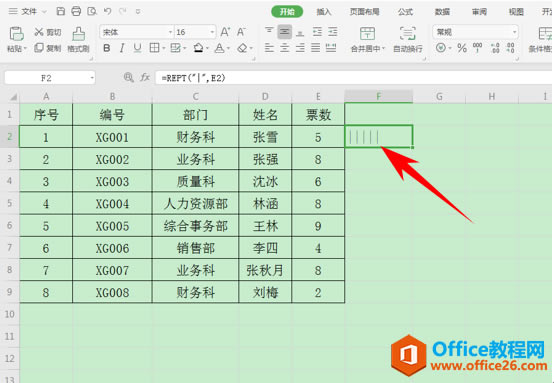The width and height of the screenshot is (554, 383).
Task: Apply the cell borders icon
Action: click(x=154, y=48)
